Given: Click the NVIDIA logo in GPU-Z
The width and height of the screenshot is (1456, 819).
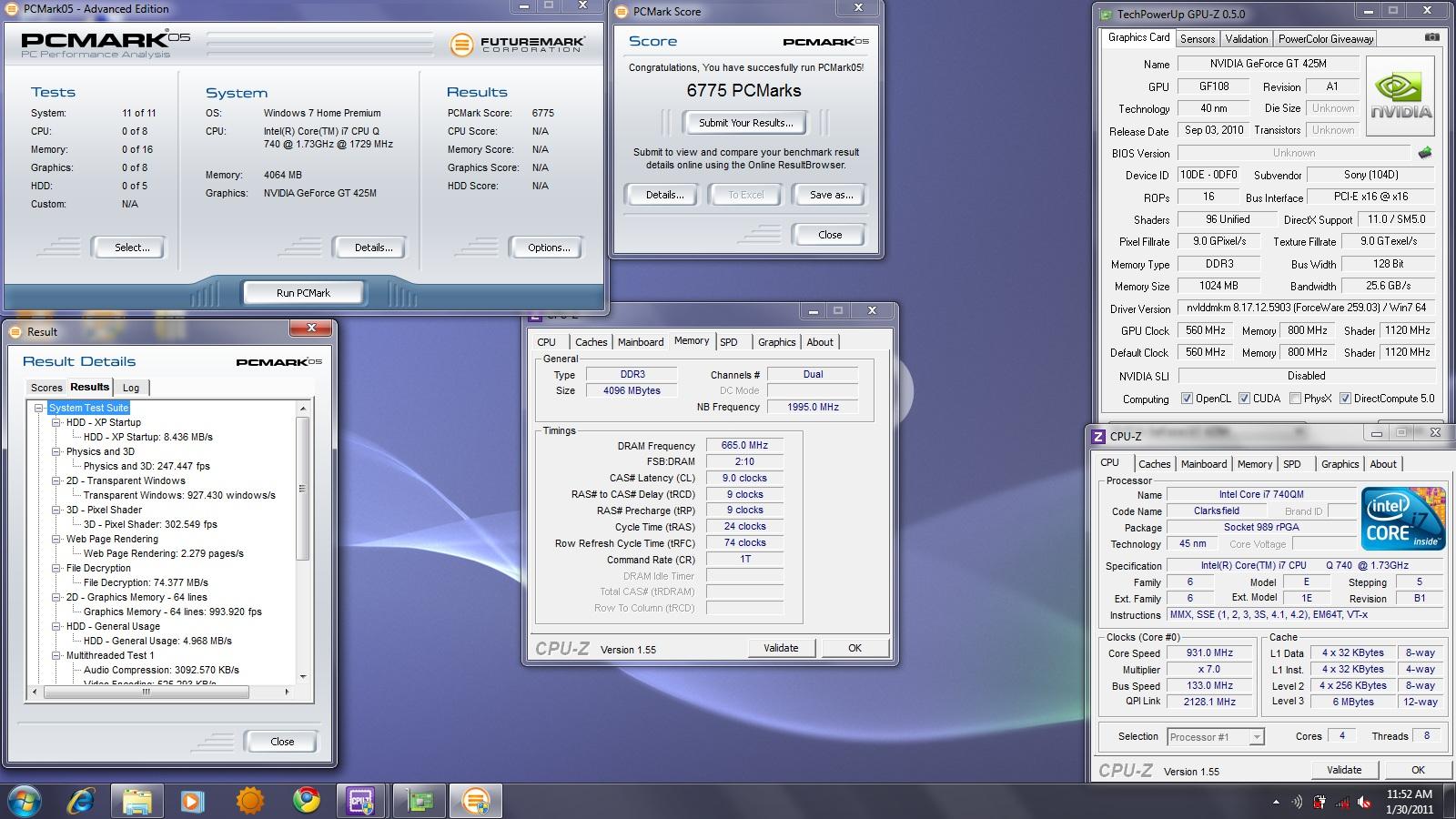Looking at the screenshot, I should click(x=1400, y=96).
